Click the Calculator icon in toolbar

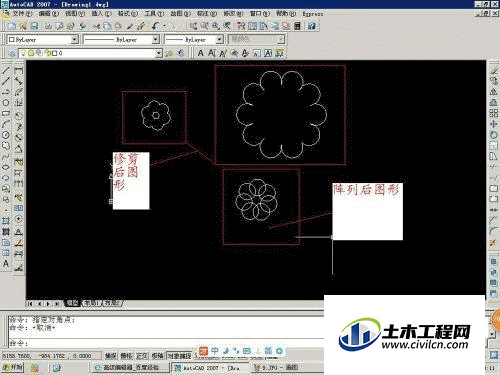tap(297, 26)
